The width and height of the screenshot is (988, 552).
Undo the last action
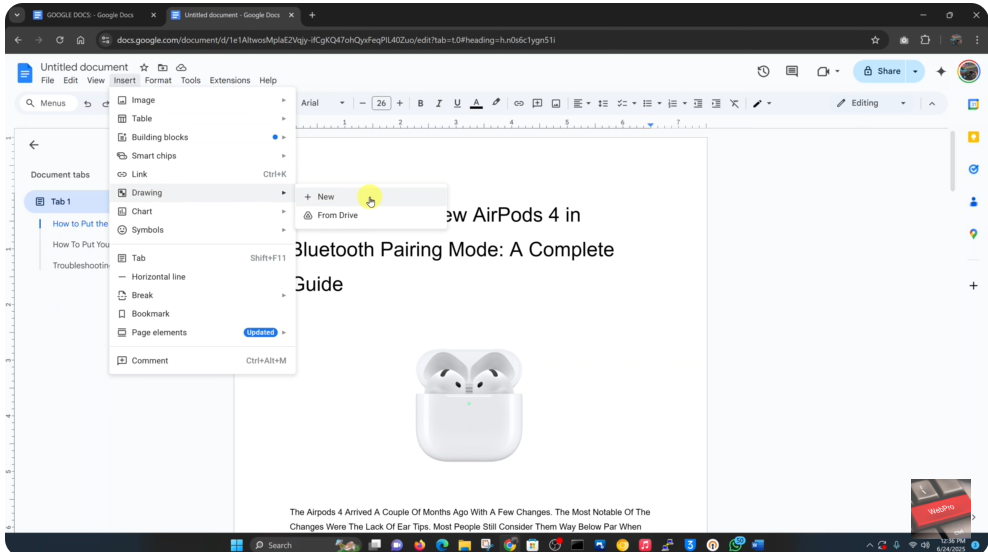pyautogui.click(x=88, y=103)
